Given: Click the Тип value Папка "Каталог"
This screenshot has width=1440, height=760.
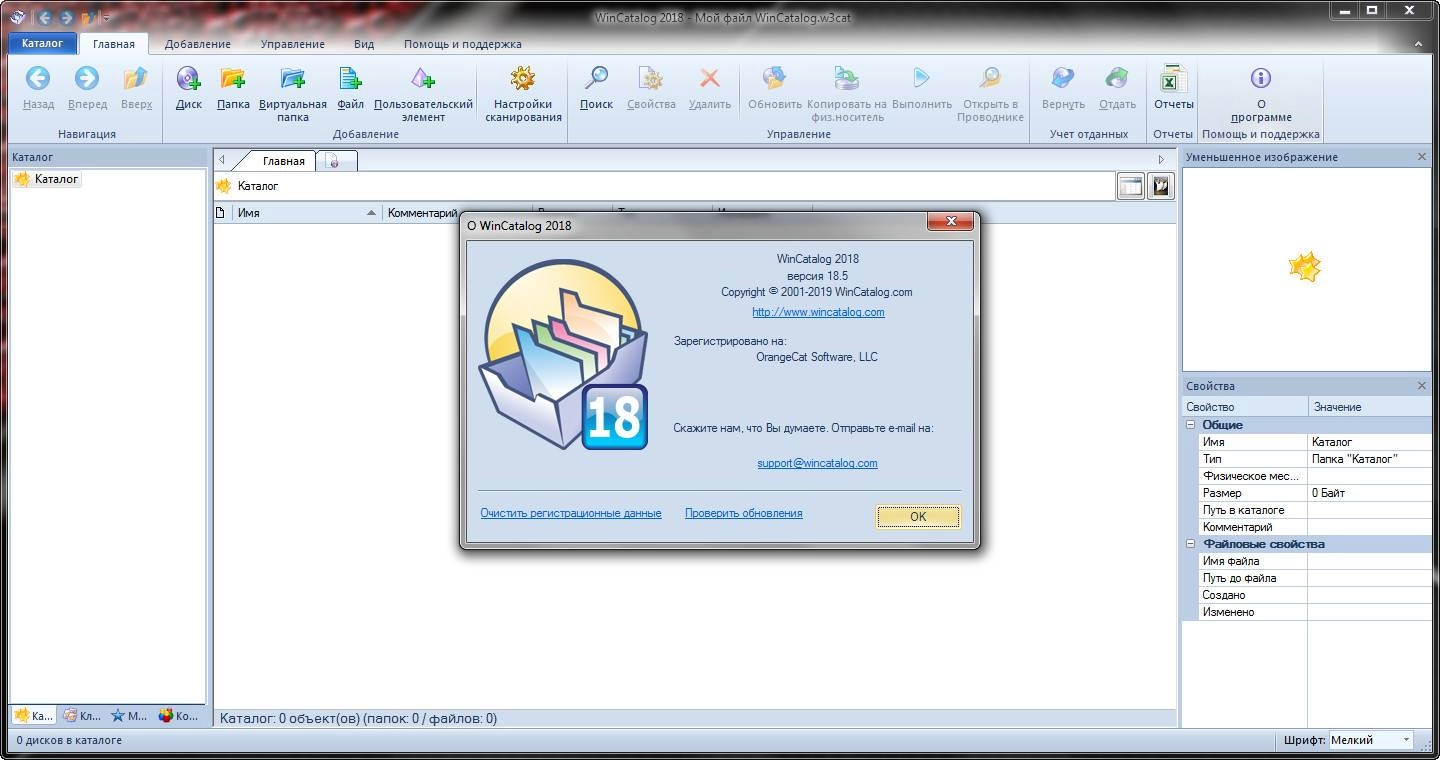Looking at the screenshot, I should click(x=1370, y=459).
